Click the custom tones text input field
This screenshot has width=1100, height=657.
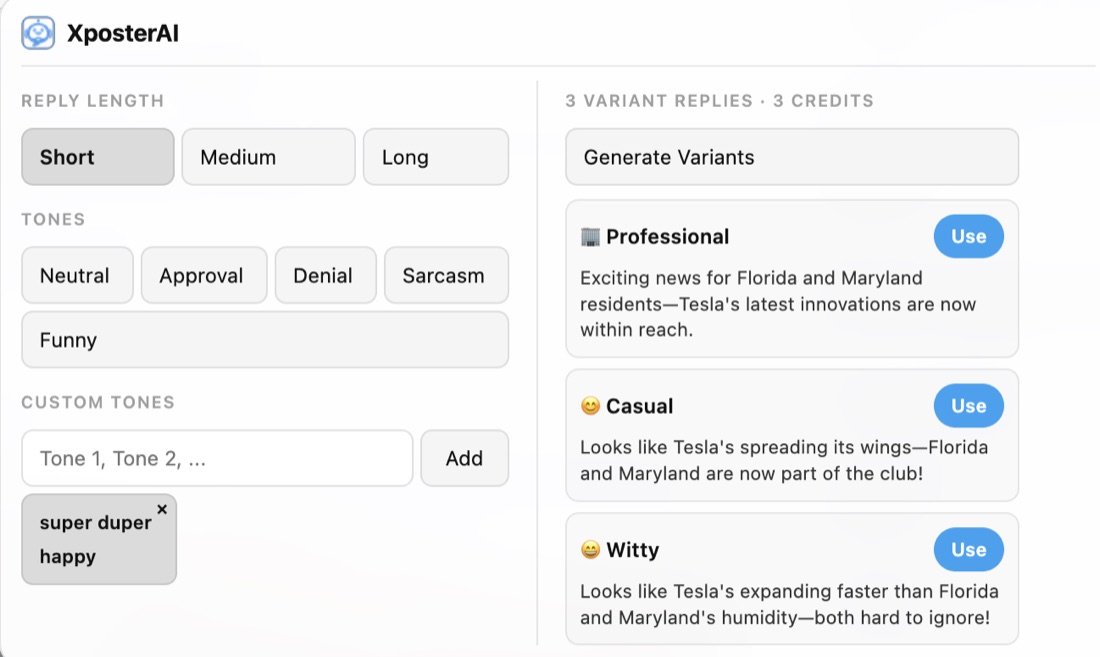pos(216,458)
